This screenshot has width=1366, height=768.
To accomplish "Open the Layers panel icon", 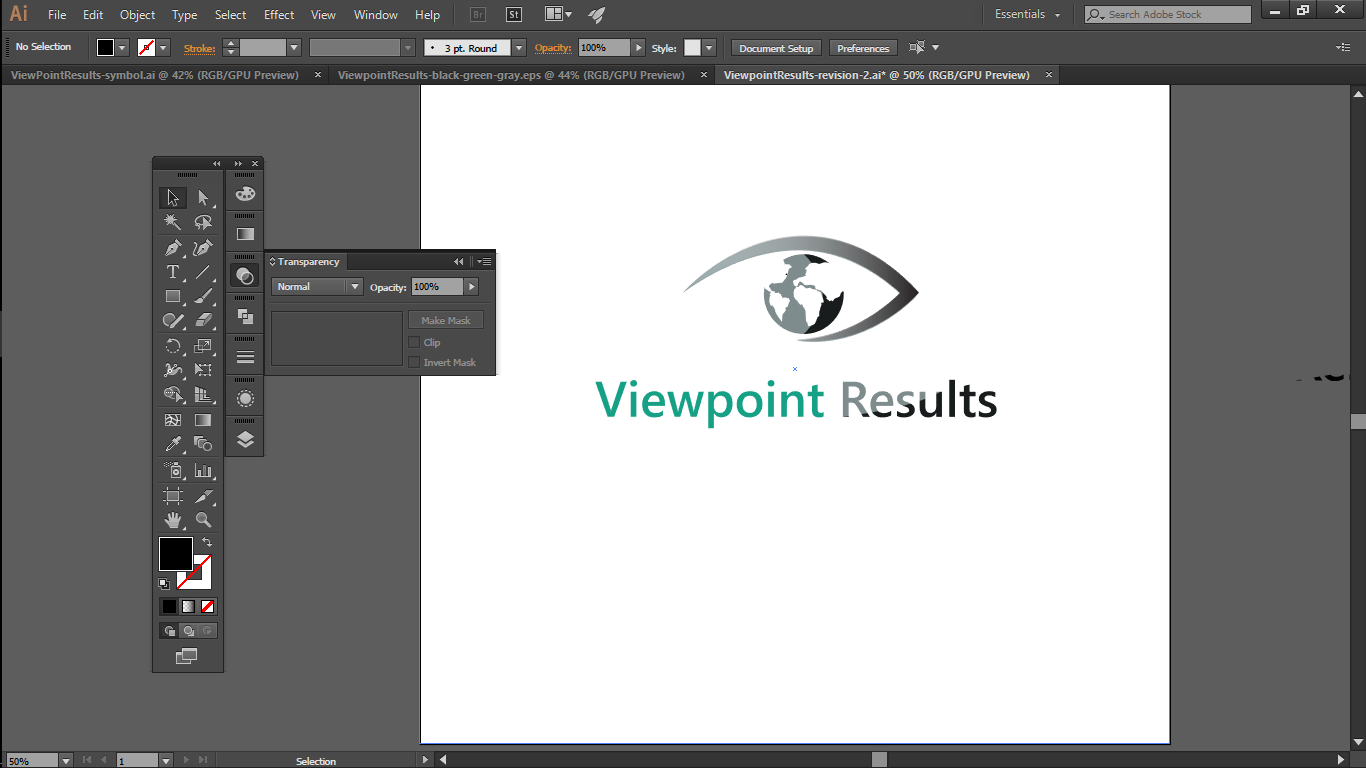I will click(245, 439).
